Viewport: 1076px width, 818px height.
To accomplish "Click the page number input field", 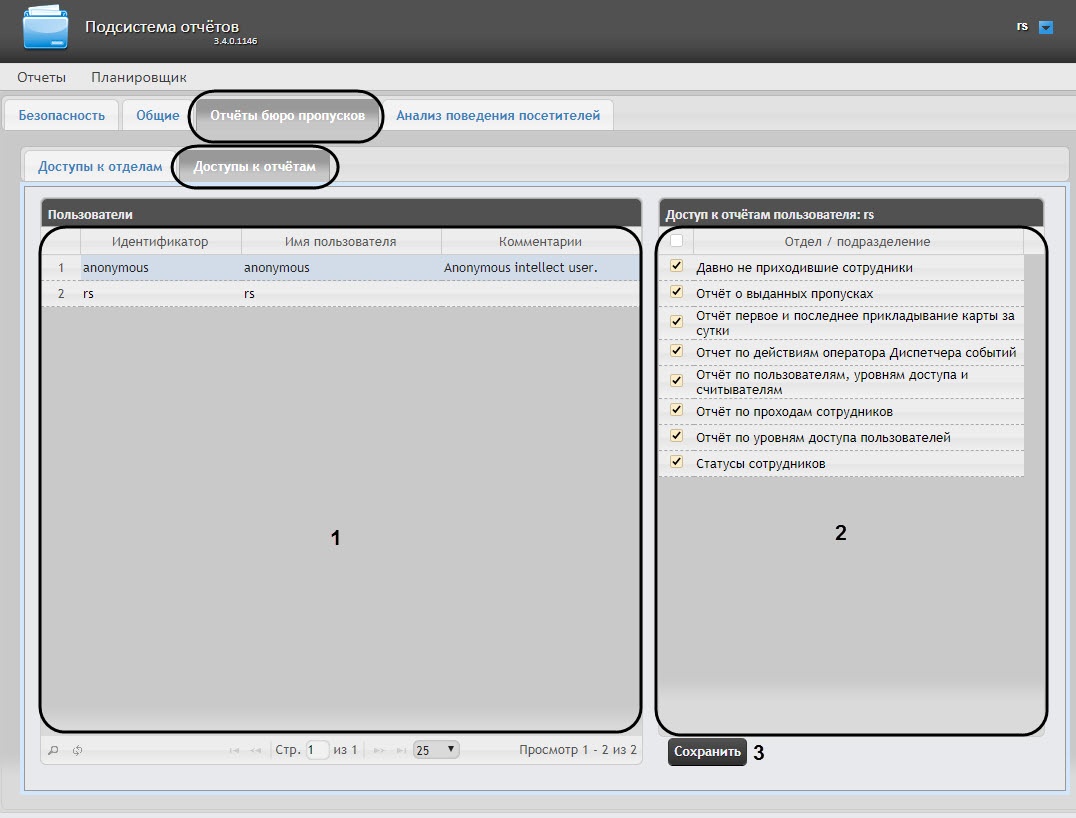I will pos(317,750).
